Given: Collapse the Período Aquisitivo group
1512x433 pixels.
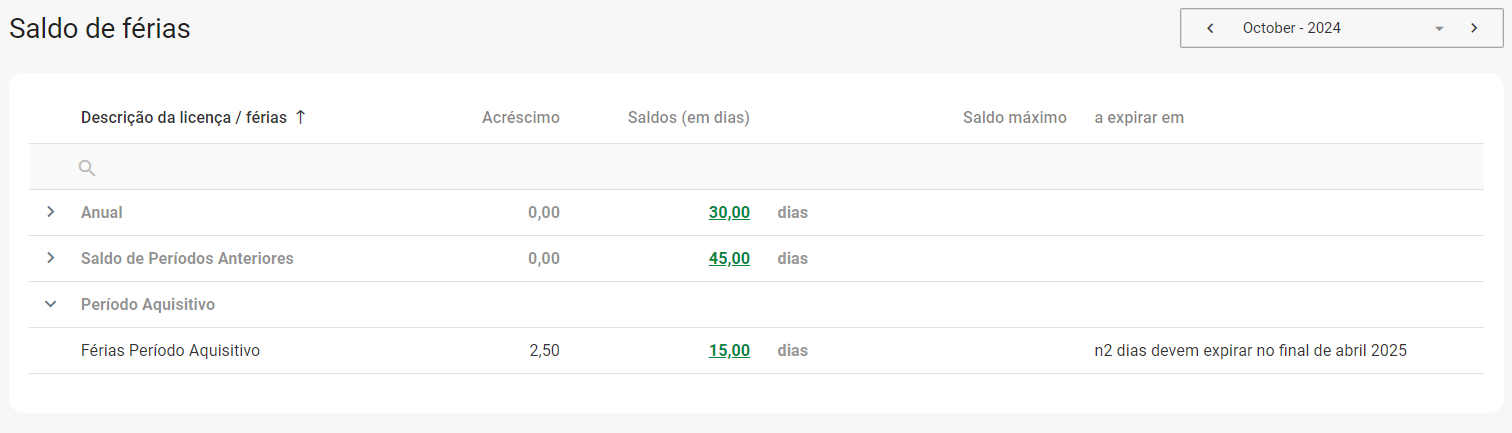Looking at the screenshot, I should click(x=51, y=304).
